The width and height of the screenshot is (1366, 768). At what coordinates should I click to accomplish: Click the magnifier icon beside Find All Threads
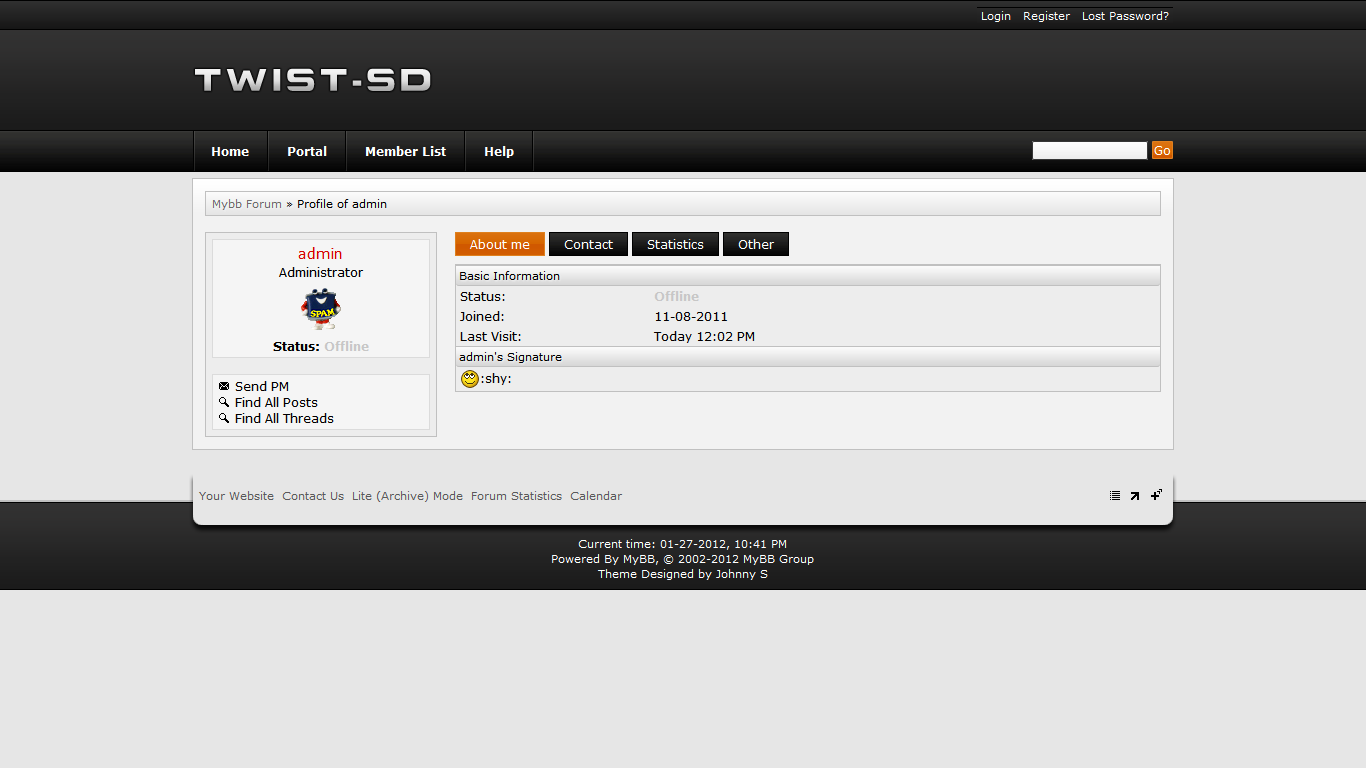(224, 418)
